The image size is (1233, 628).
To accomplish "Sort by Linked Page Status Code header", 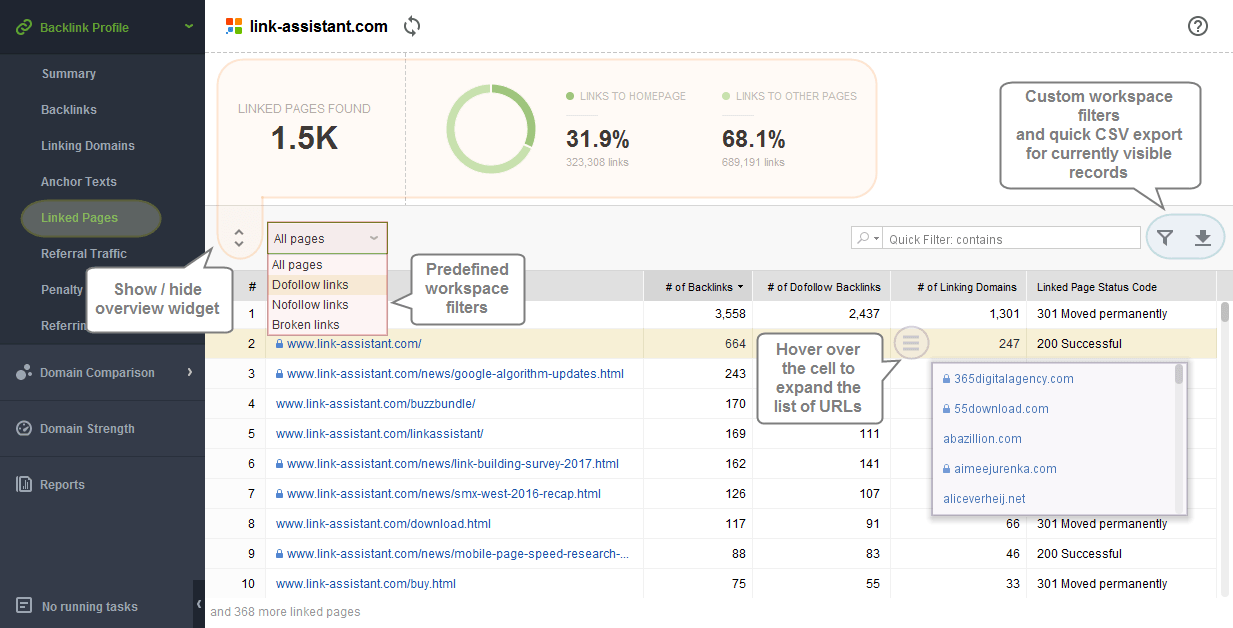I will tap(1121, 286).
